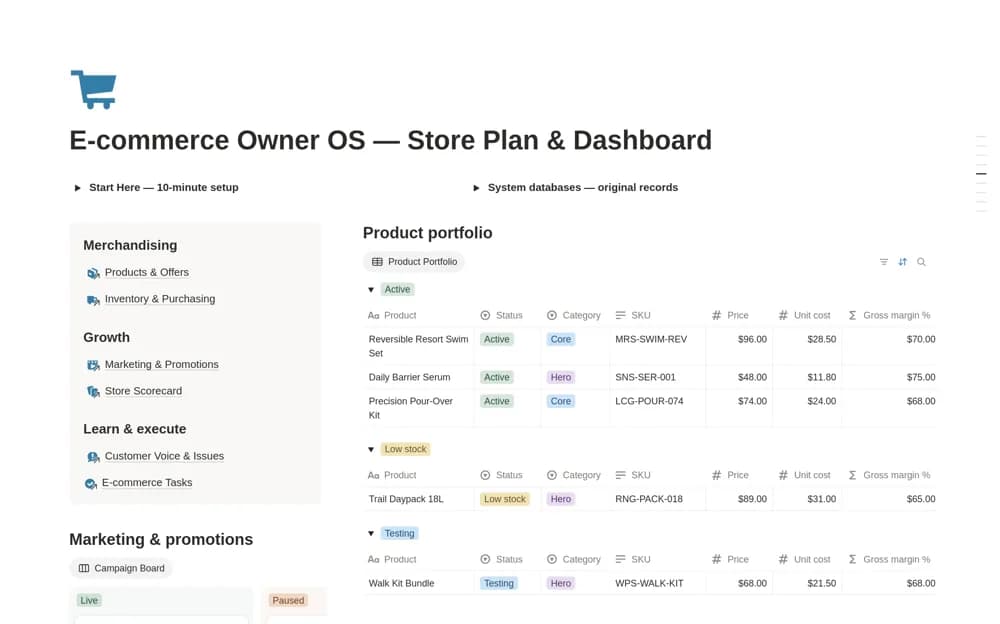The image size is (1000, 624).
Task: Open the Store Scorecard page
Action: tap(143, 391)
